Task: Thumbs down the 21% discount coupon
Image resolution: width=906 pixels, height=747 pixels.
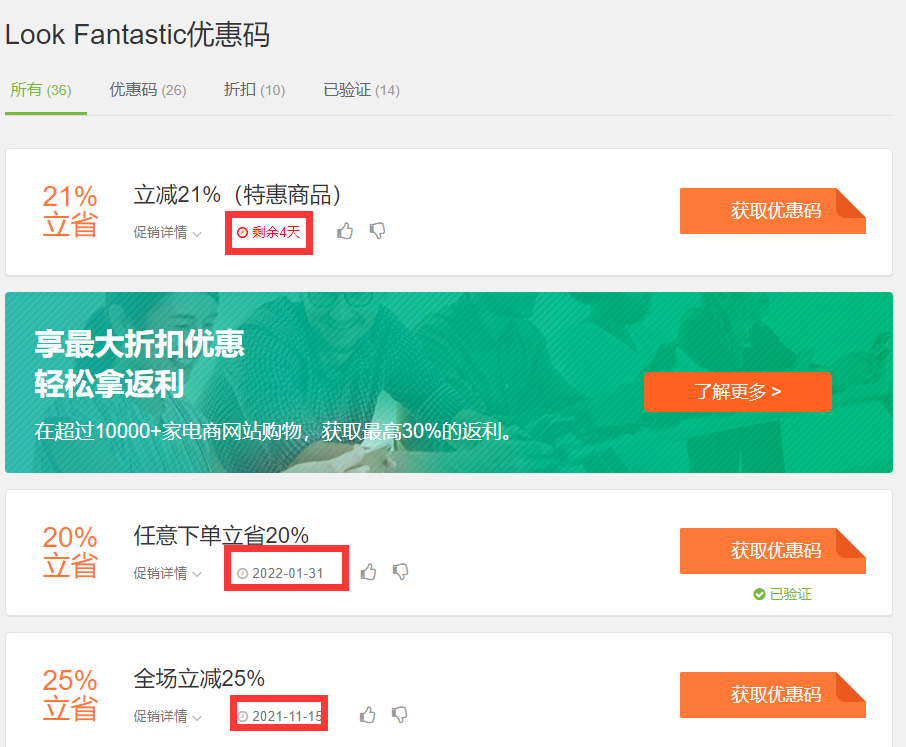Action: 377,231
